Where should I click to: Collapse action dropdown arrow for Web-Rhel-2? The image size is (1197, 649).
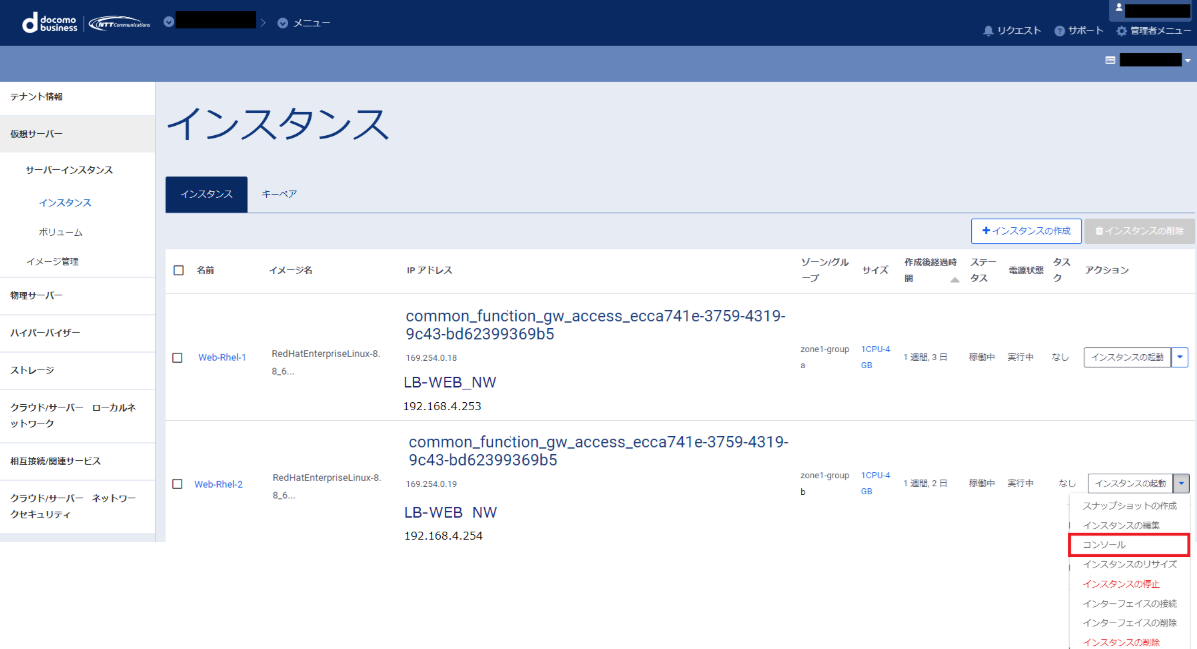click(1182, 483)
